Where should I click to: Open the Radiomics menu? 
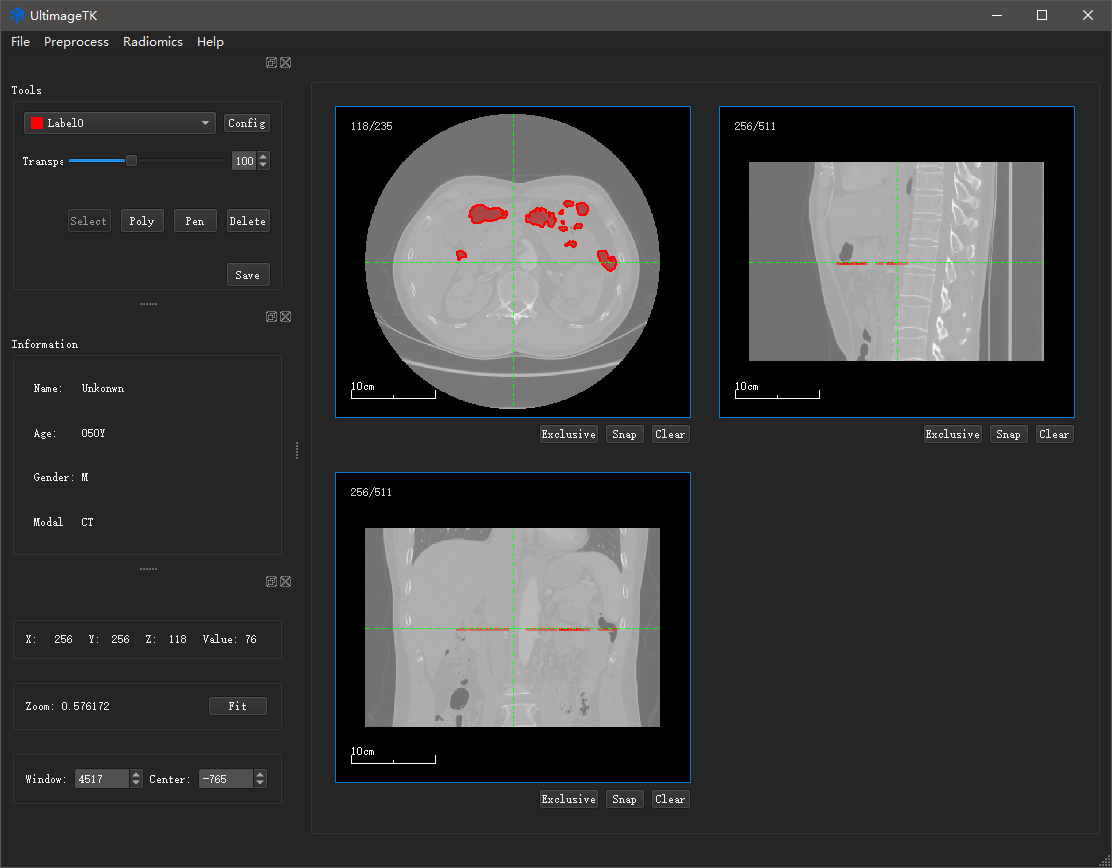point(152,41)
